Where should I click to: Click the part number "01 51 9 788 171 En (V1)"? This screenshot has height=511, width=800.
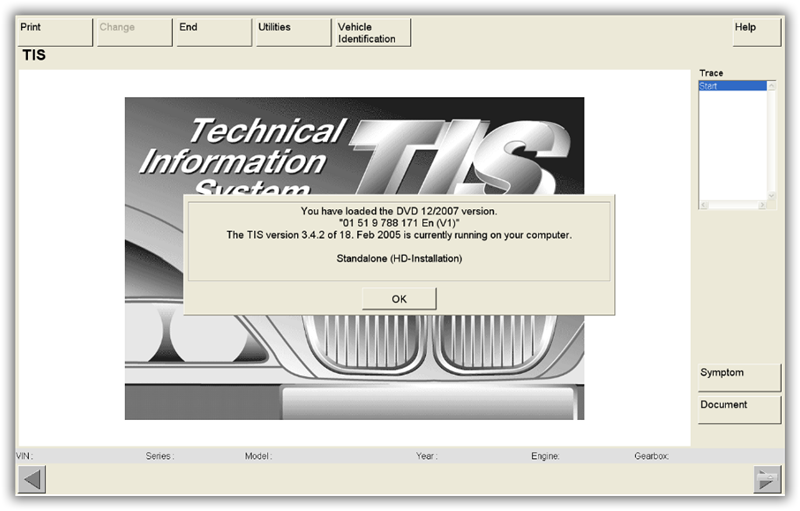(399, 223)
